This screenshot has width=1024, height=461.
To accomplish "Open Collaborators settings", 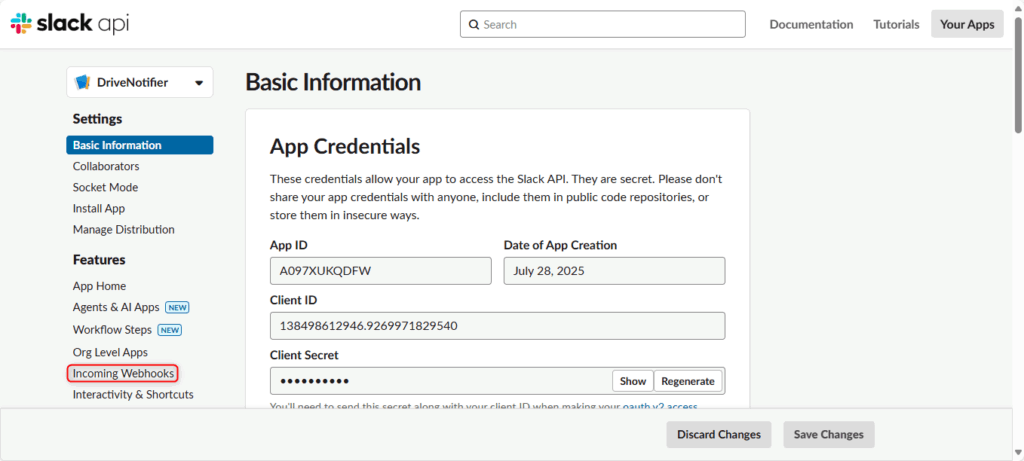I will [x=106, y=166].
